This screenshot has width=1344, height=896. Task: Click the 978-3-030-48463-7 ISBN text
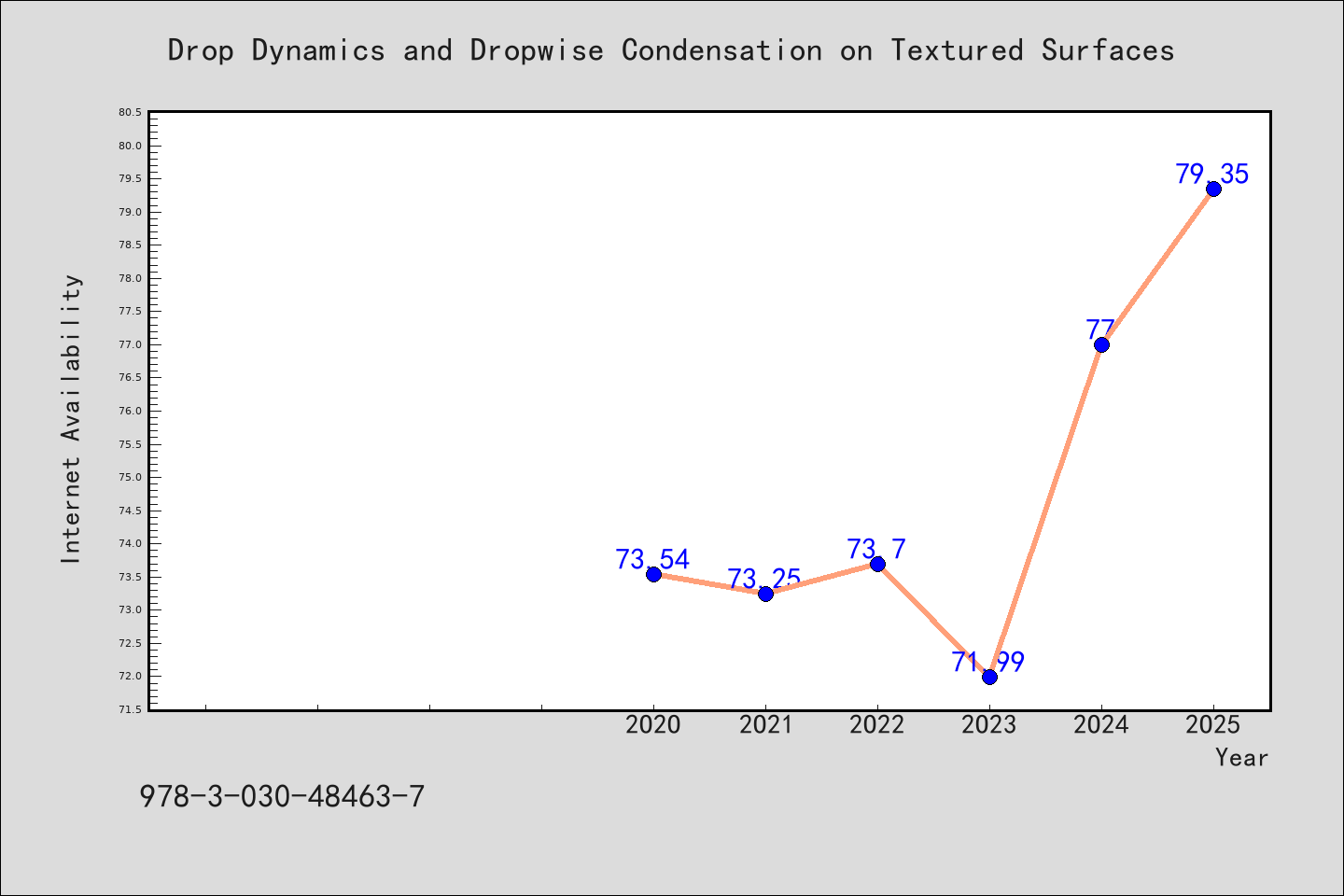[x=282, y=796]
